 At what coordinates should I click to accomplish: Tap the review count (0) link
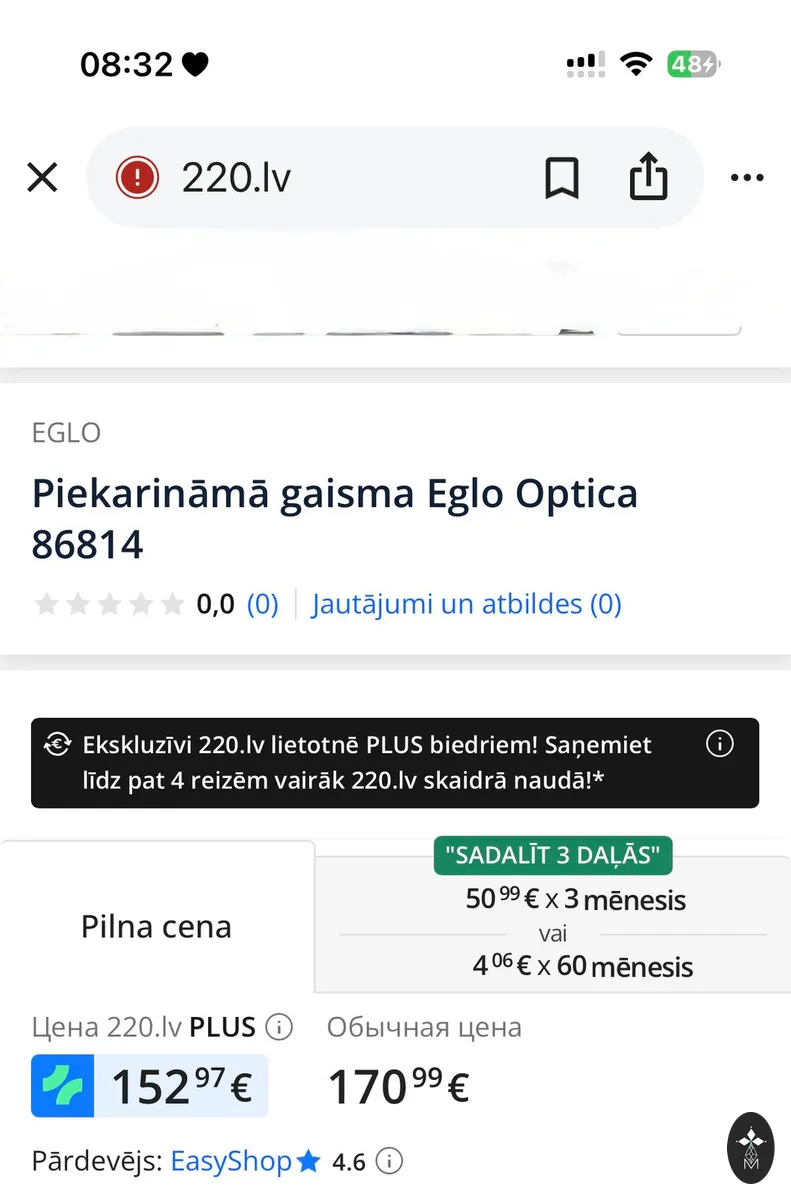263,604
